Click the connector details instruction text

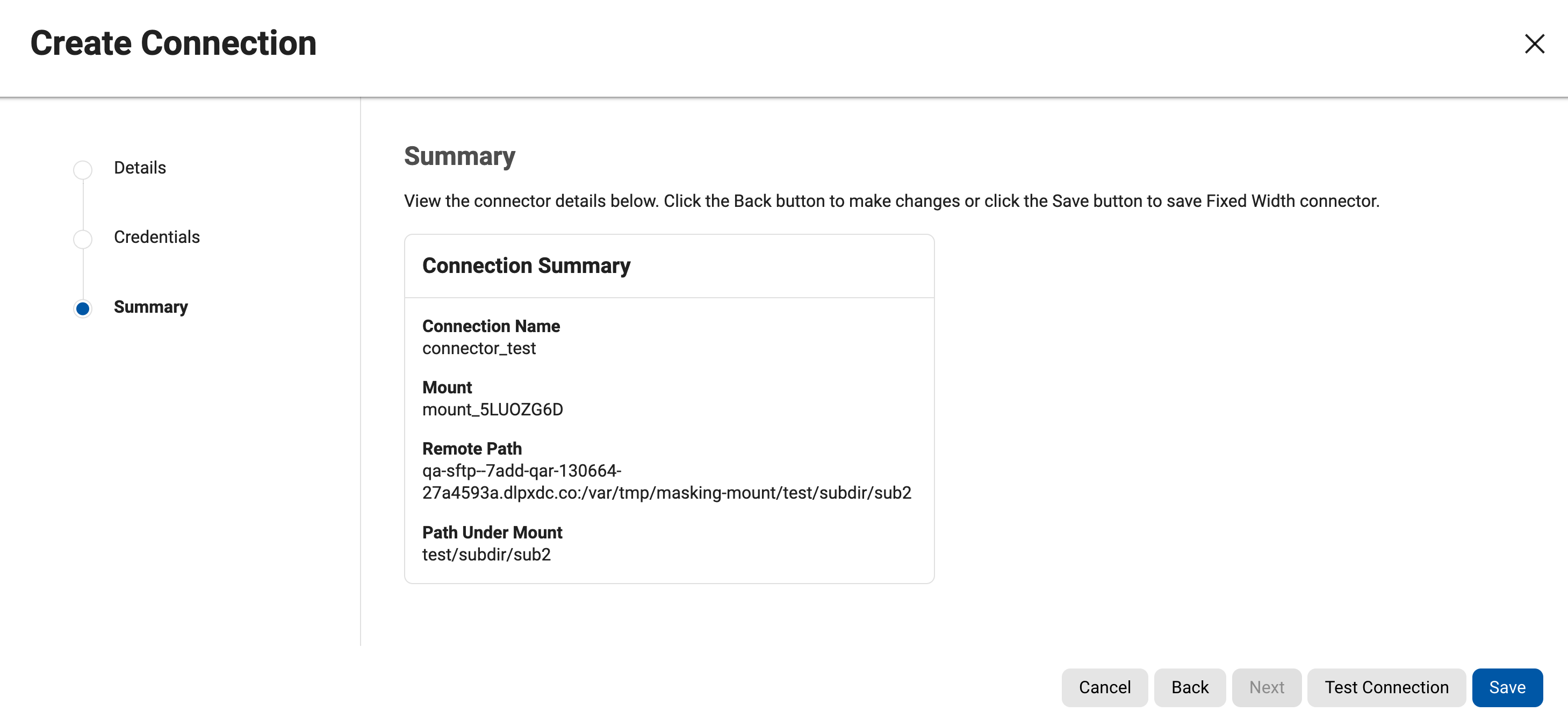coord(891,201)
